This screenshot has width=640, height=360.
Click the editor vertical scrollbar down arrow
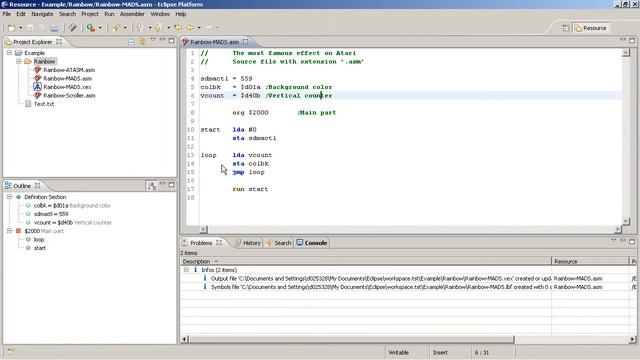click(626, 221)
